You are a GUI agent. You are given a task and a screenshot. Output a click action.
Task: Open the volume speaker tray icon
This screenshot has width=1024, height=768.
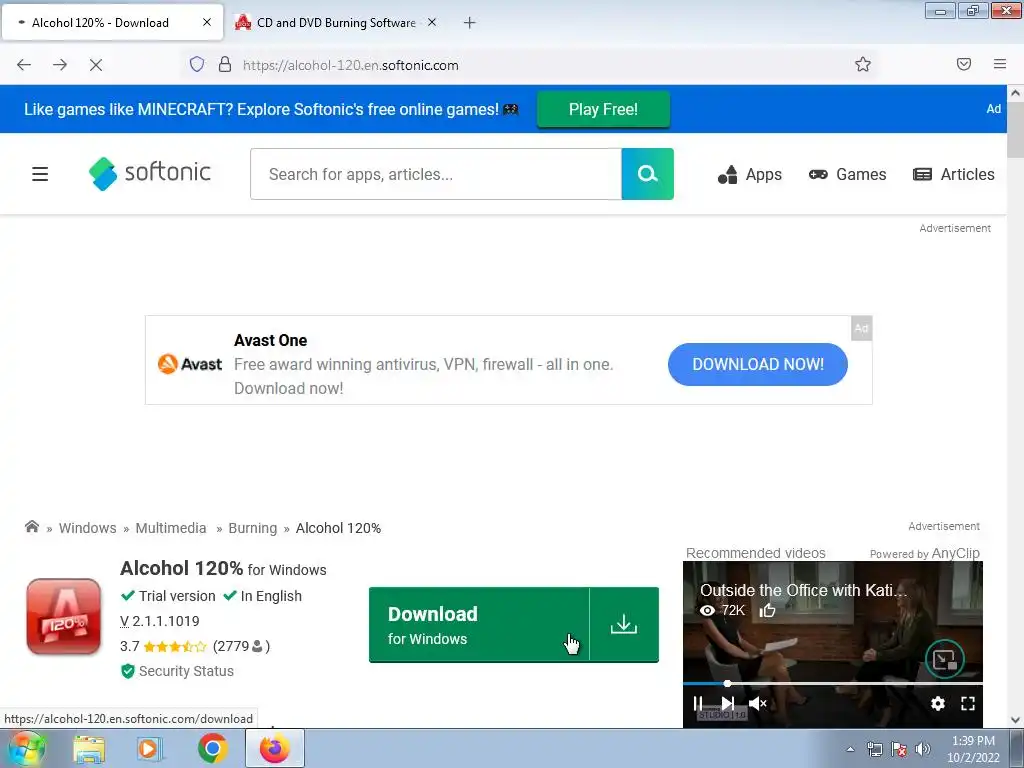(x=923, y=749)
